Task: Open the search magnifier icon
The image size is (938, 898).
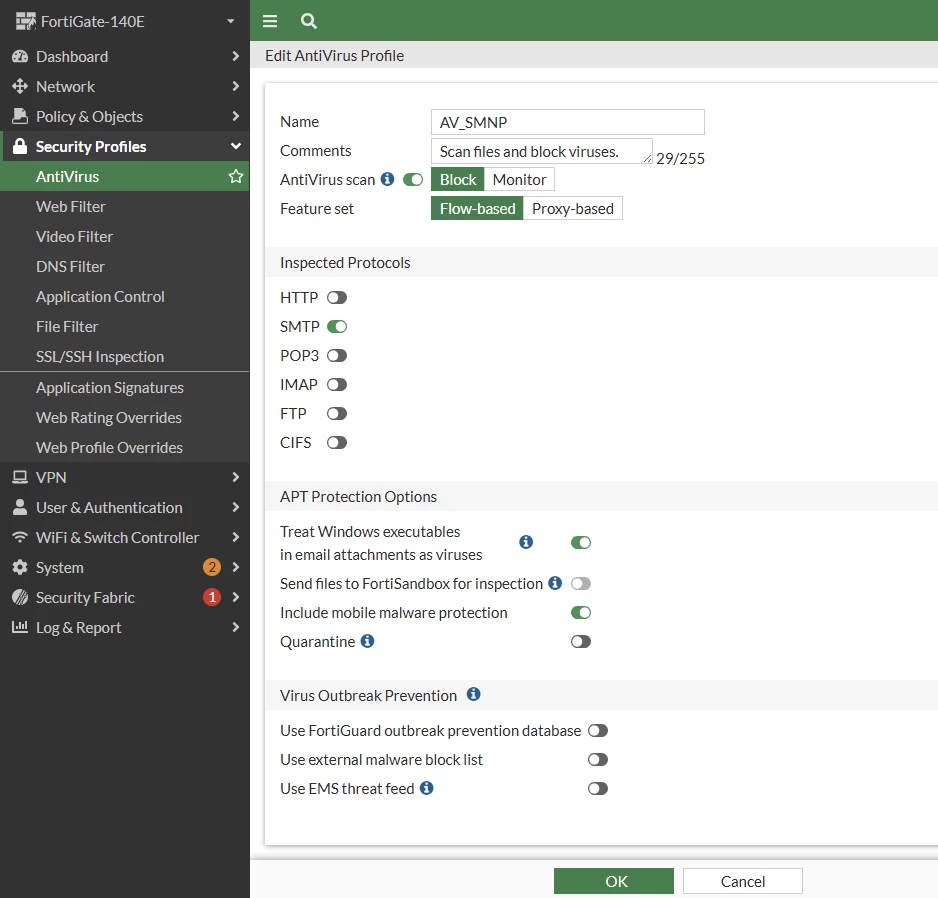Action: tap(309, 21)
